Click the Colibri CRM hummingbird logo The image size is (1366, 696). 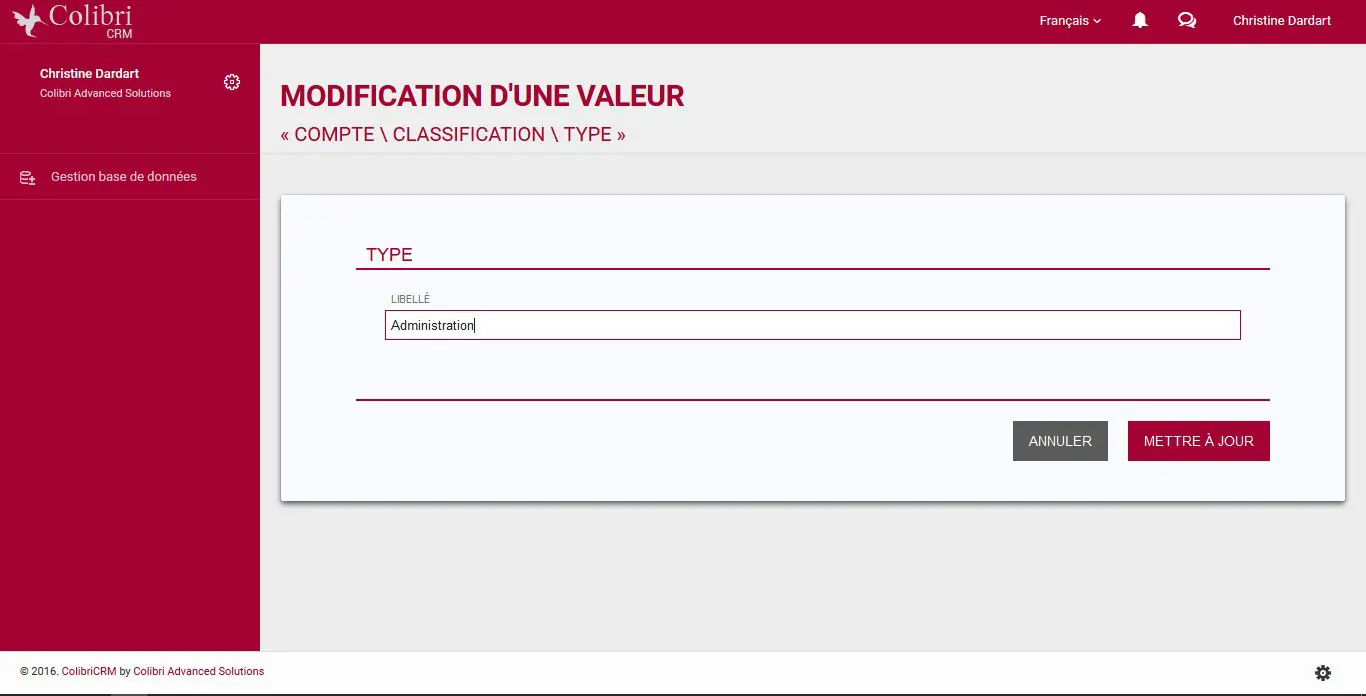(72, 21)
